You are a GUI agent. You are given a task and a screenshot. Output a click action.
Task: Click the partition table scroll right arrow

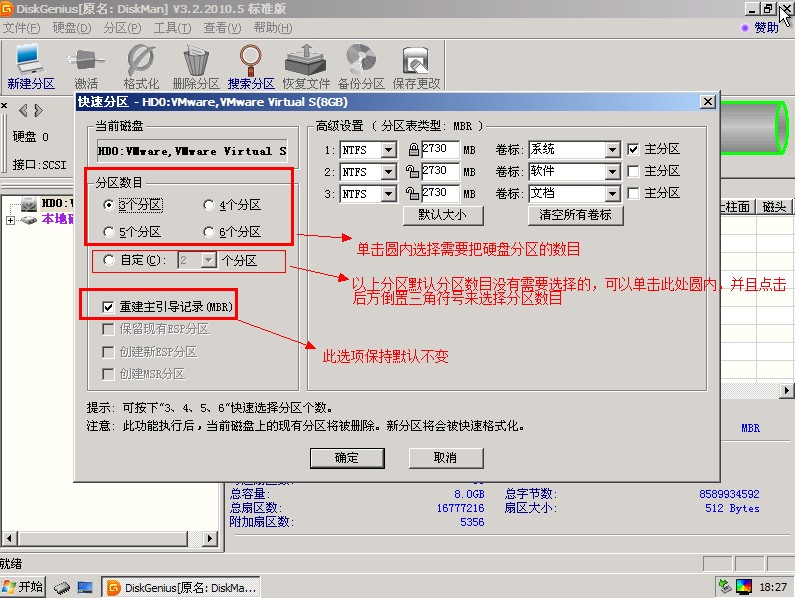point(786,391)
